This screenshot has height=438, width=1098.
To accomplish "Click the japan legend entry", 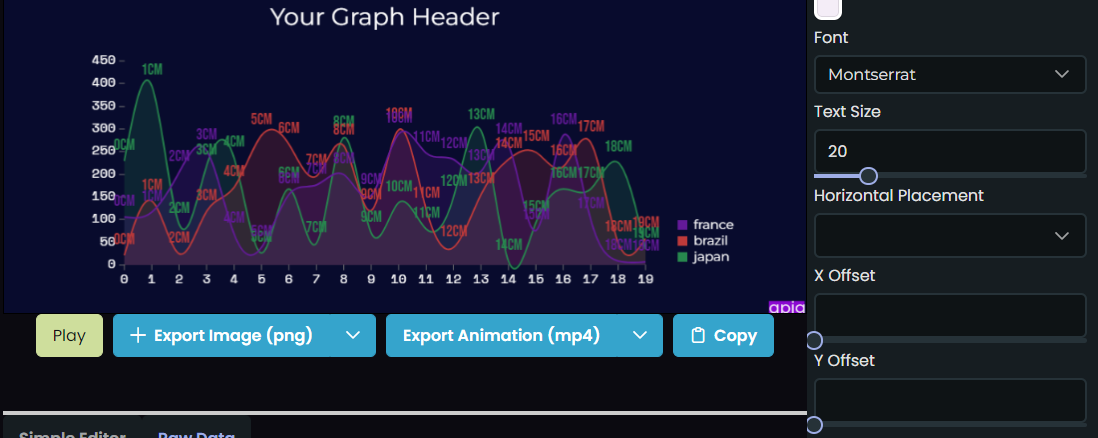I will click(703, 257).
